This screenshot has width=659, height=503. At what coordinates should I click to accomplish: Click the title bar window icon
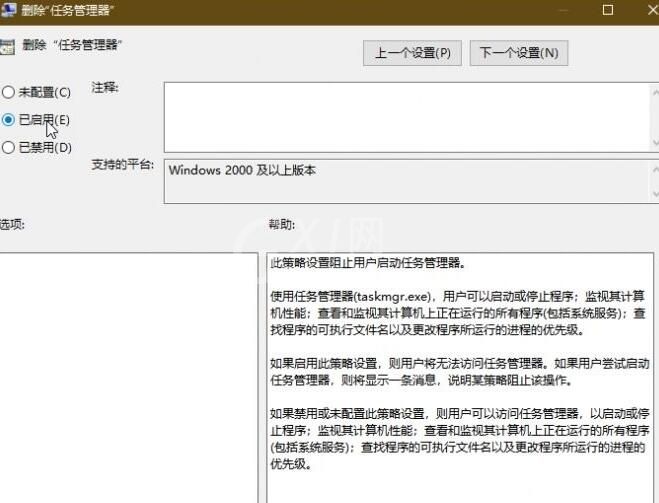pos(8,10)
